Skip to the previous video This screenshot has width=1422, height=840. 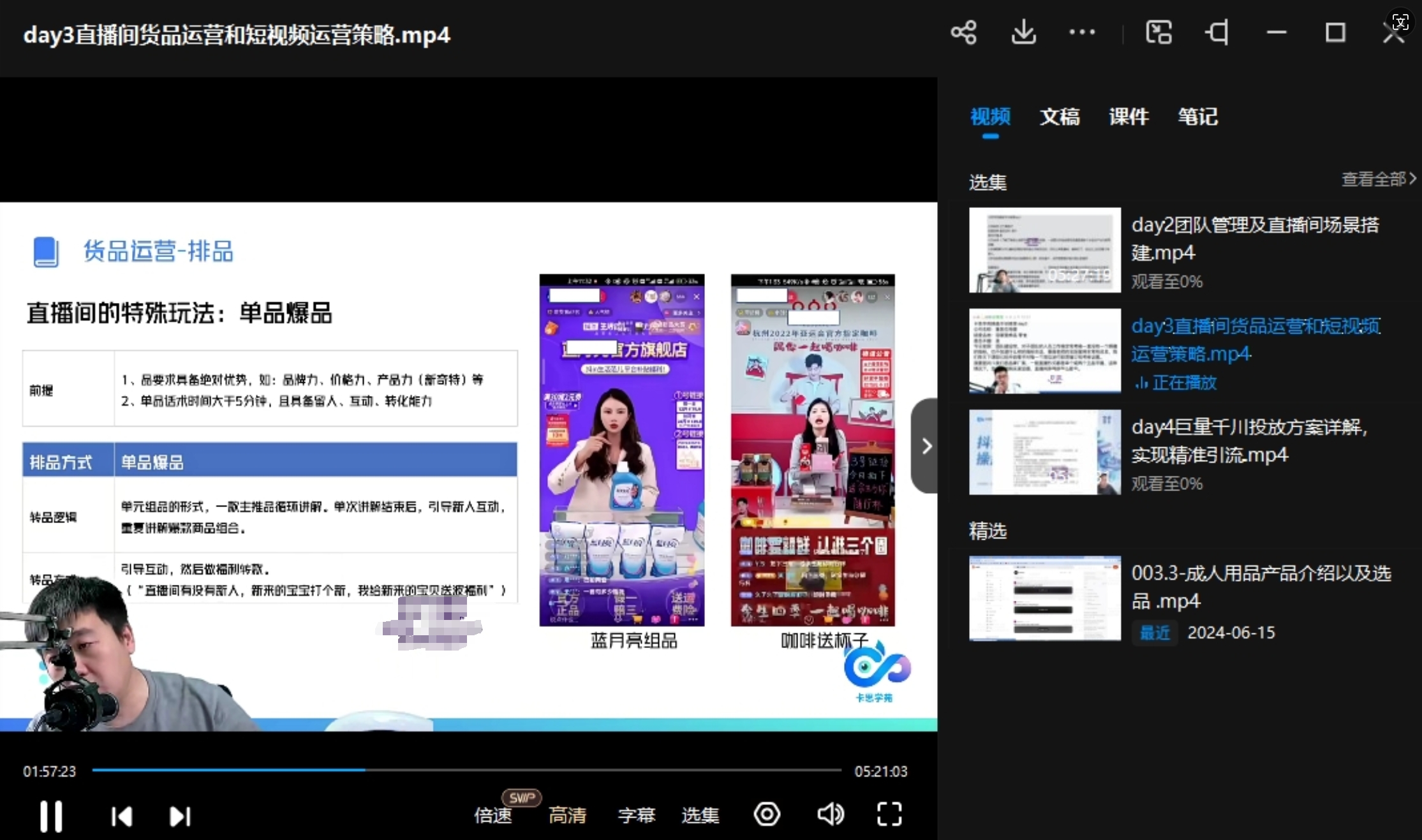pos(121,816)
